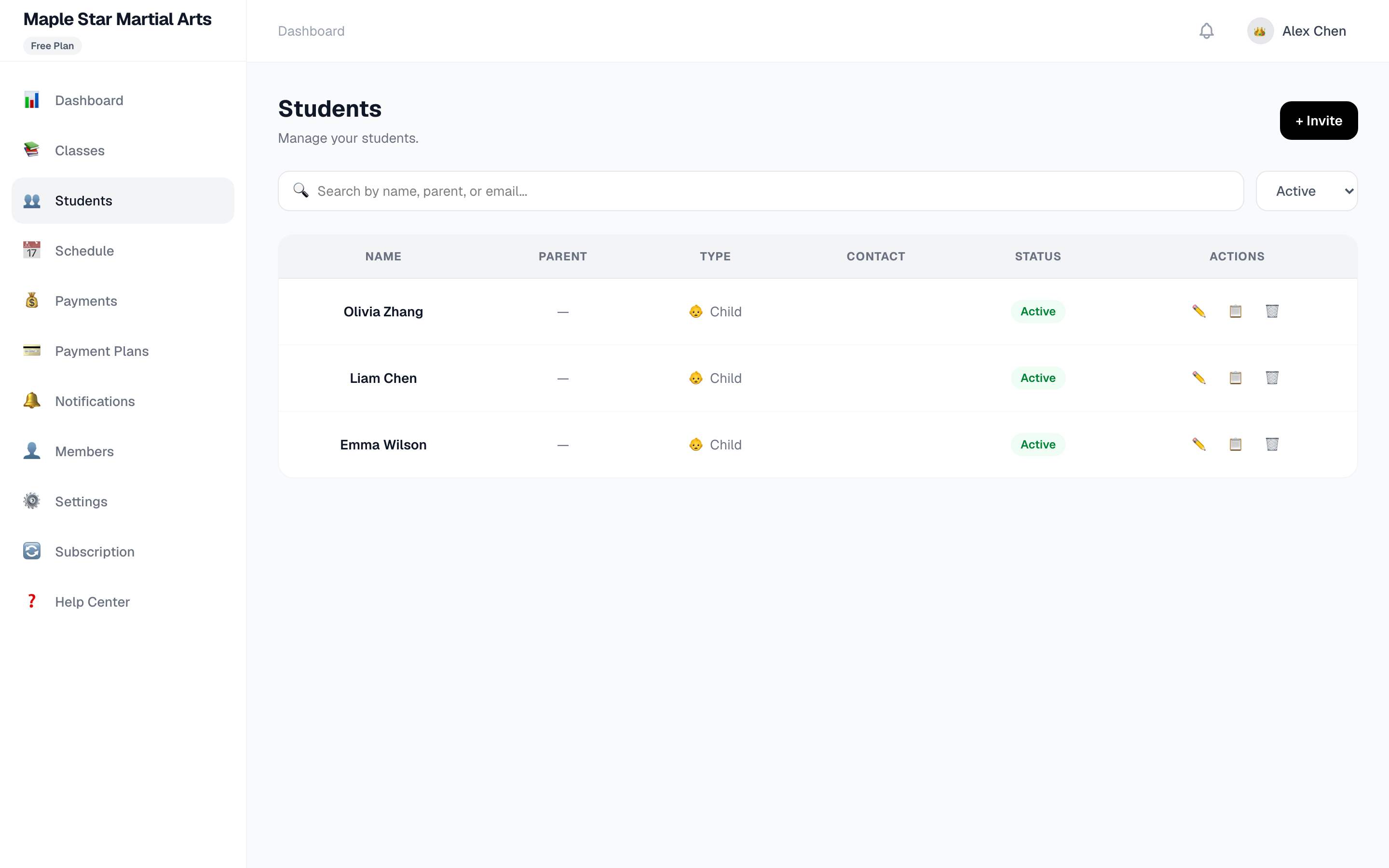
Task: Edit Emma Wilson with pencil icon
Action: 1198,444
